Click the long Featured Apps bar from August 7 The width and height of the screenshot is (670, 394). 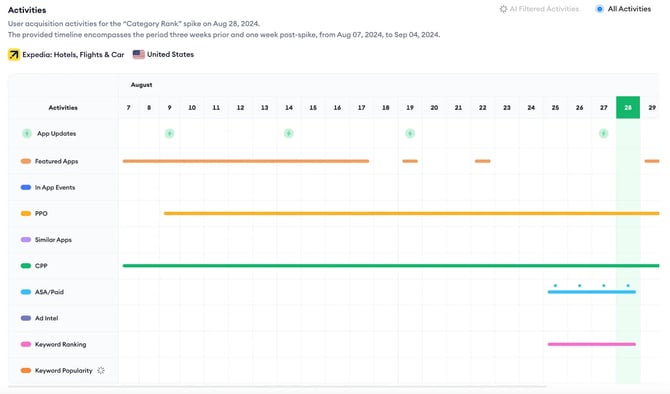point(246,161)
